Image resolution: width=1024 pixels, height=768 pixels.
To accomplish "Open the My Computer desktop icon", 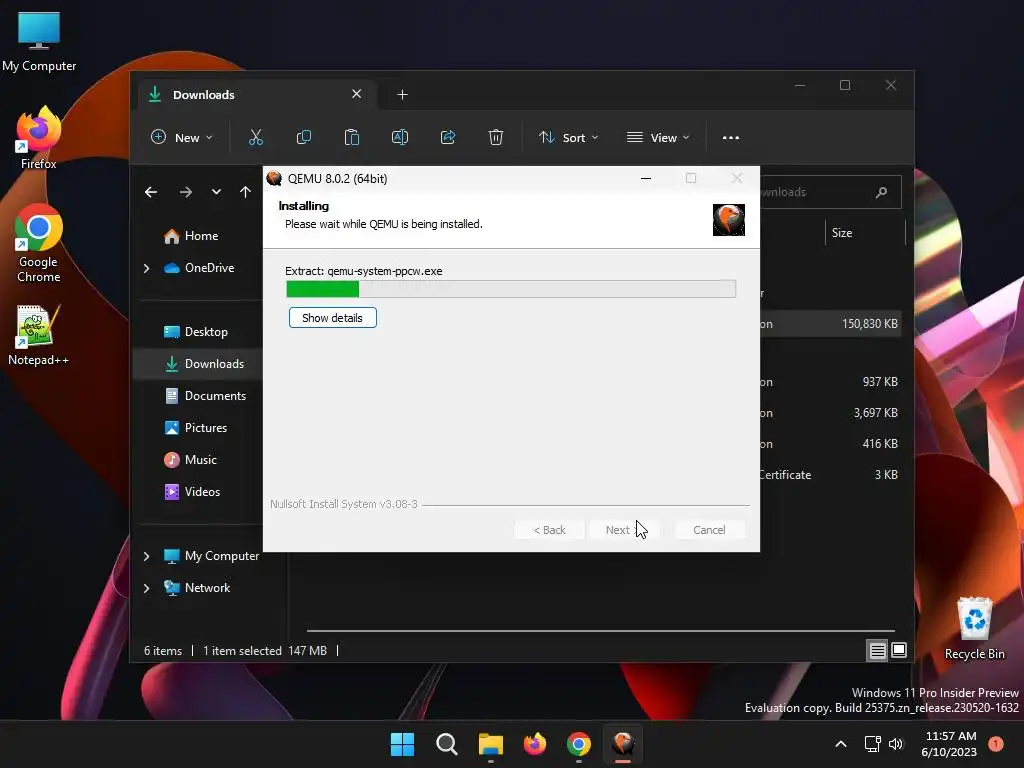I will coord(39,42).
